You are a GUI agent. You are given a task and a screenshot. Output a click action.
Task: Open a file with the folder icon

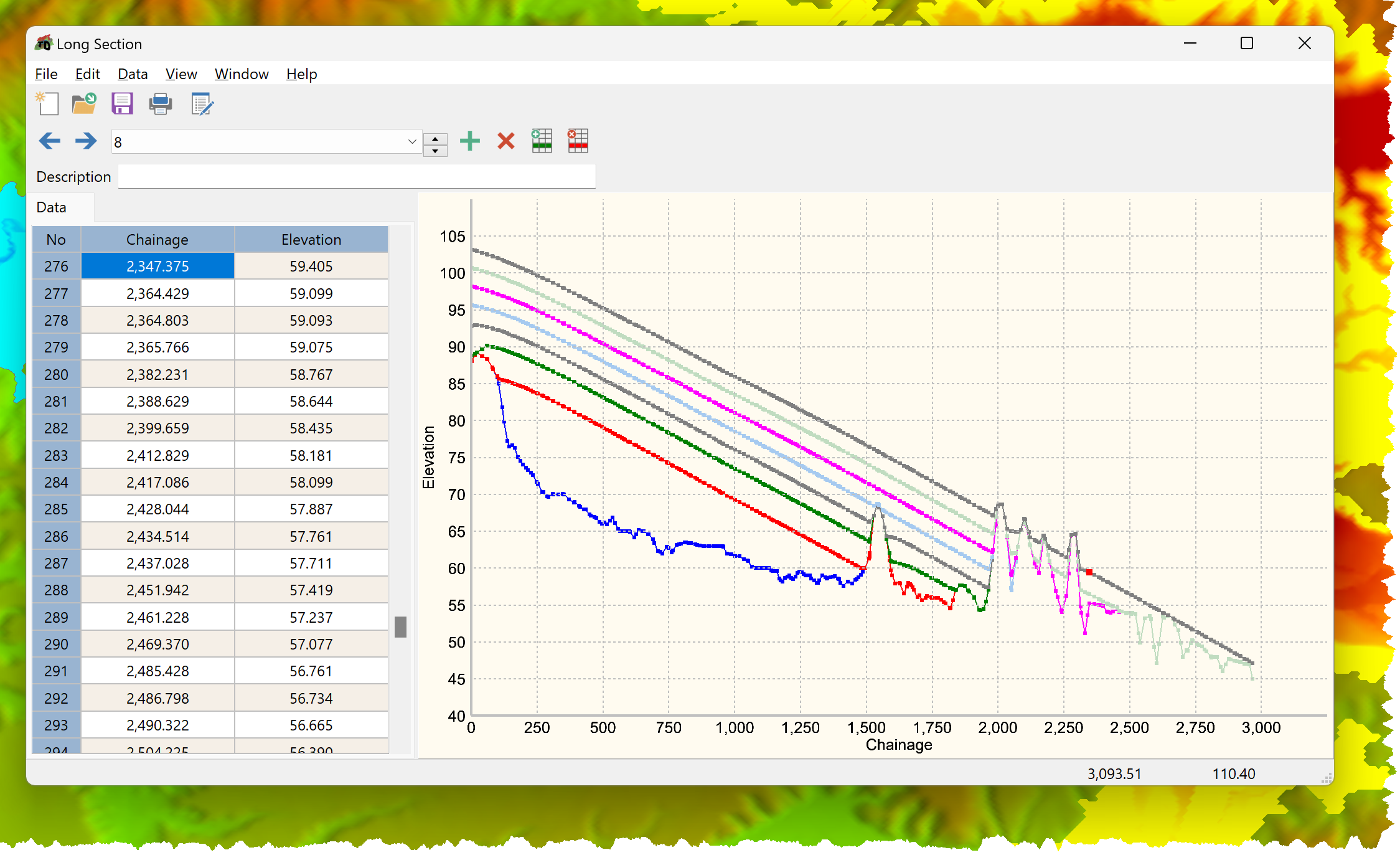click(84, 104)
